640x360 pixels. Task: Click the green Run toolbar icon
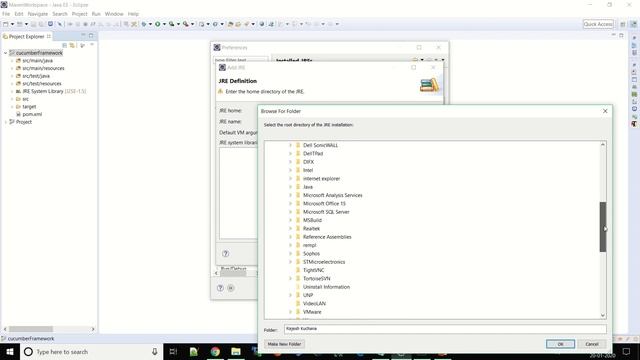click(158, 24)
